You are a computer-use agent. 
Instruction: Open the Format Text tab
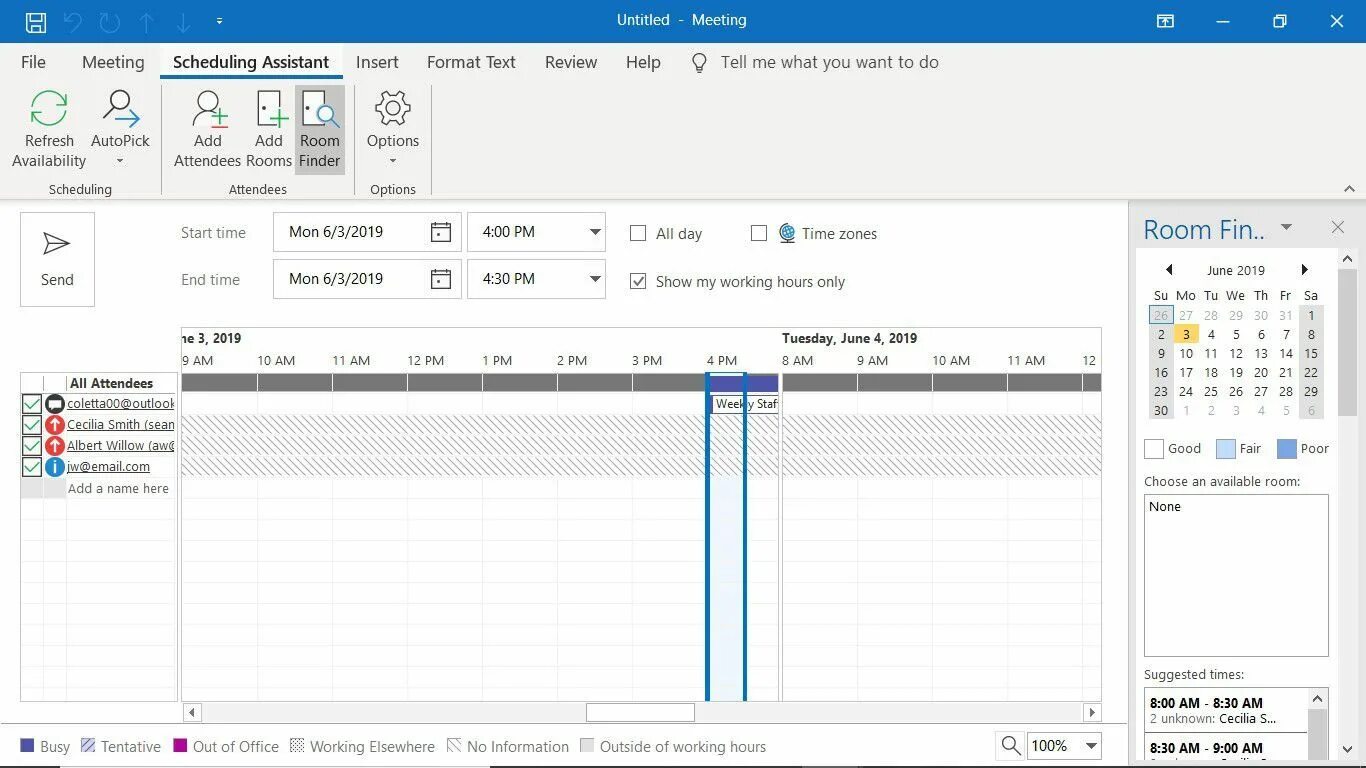[x=471, y=62]
